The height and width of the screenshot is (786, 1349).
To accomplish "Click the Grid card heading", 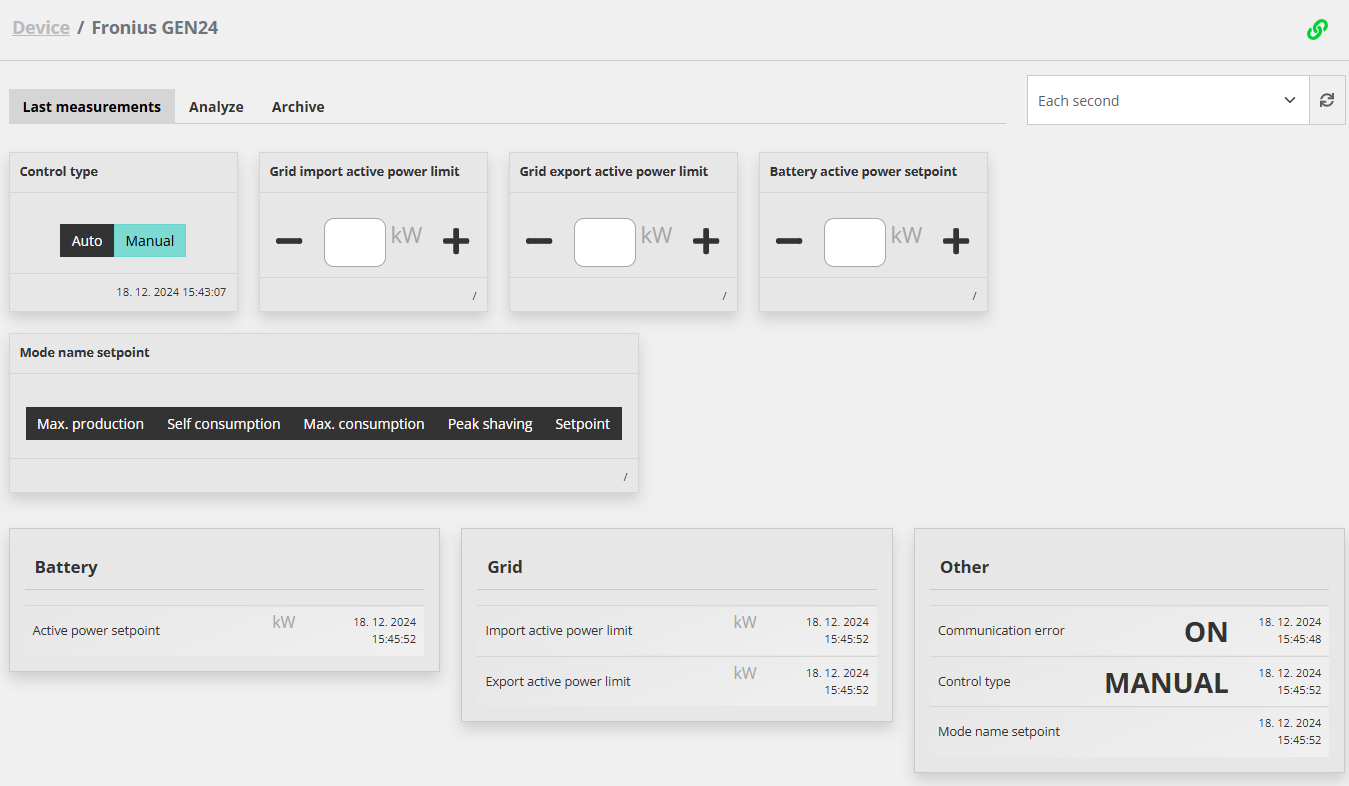I will coord(505,567).
